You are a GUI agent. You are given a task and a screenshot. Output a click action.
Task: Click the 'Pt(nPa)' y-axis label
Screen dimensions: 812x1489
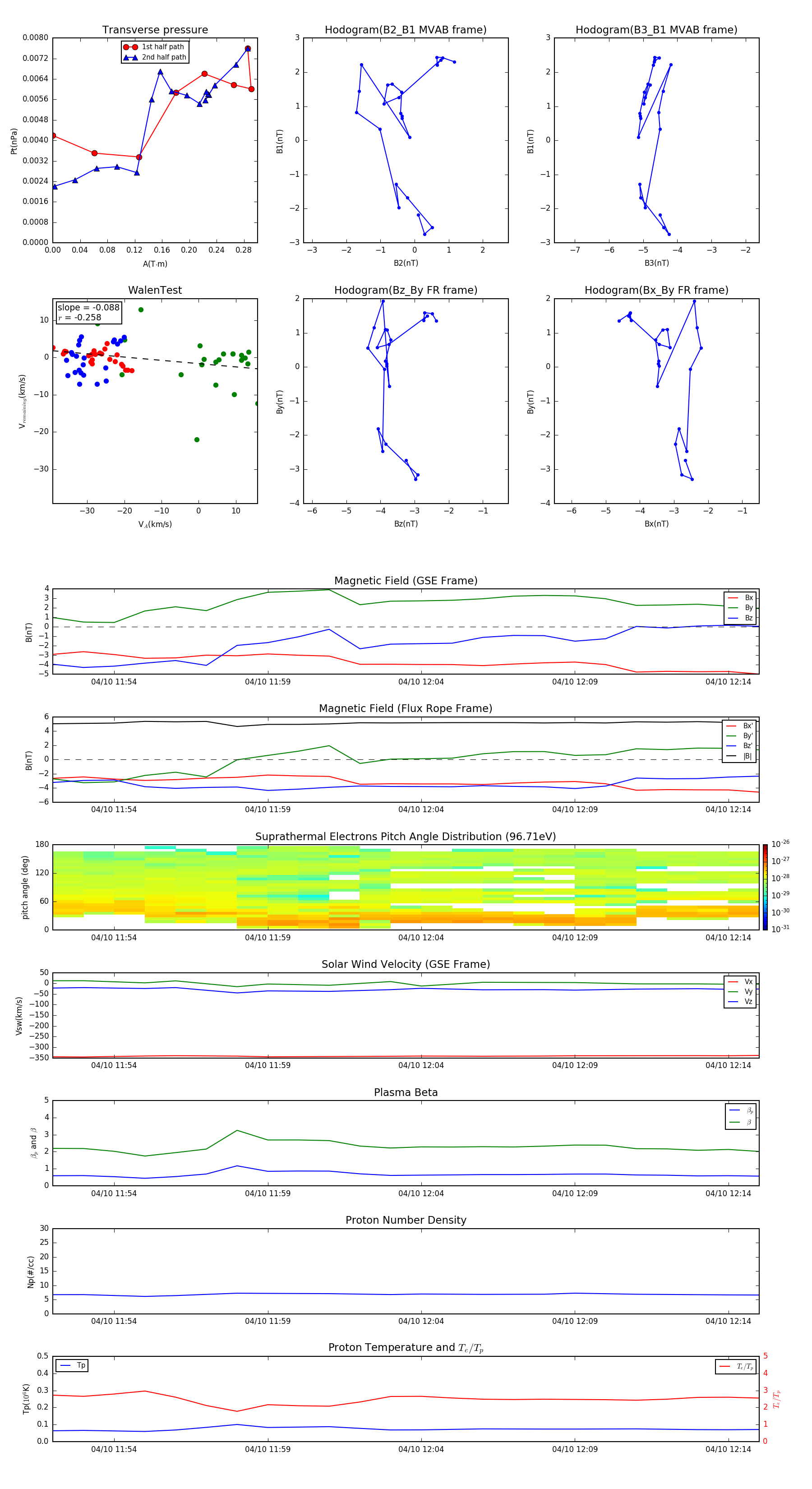pyautogui.click(x=14, y=140)
